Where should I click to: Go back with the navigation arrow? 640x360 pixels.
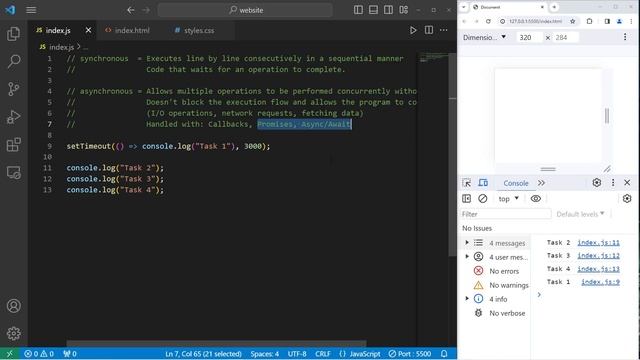tap(131, 10)
